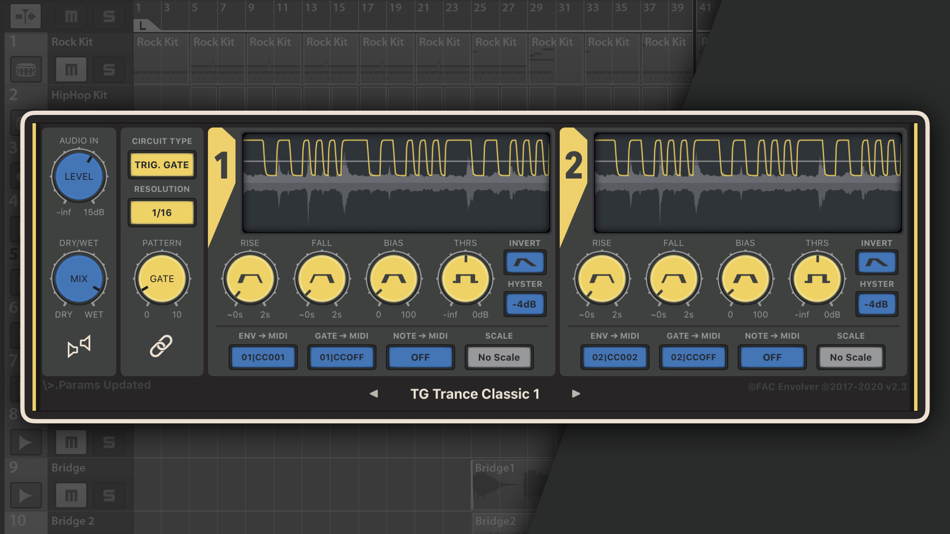
Task: Toggle channel 1 INVERT button
Action: pyautogui.click(x=525, y=262)
